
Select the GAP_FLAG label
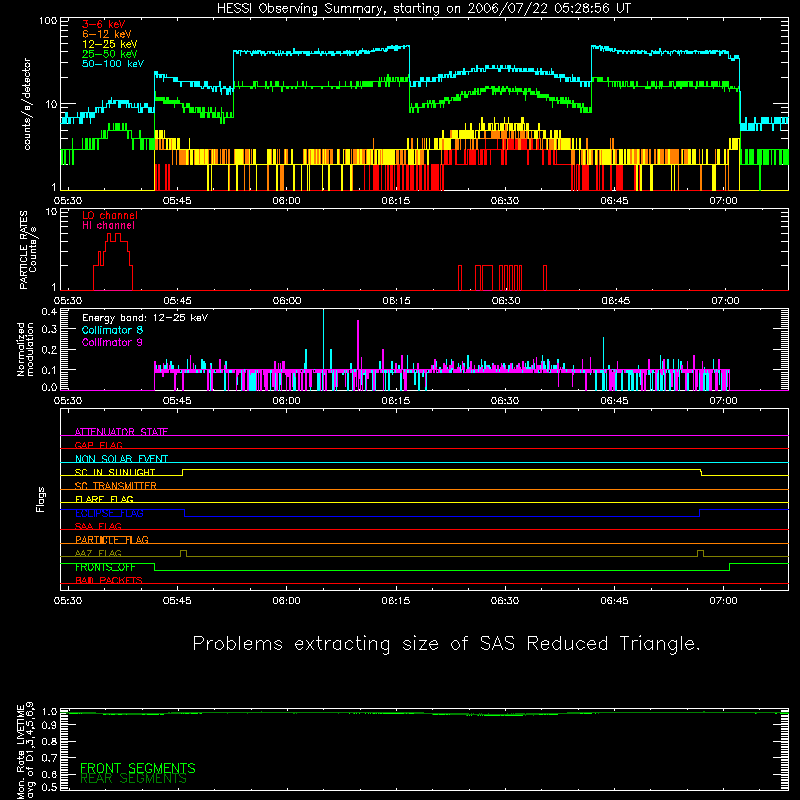[98, 445]
